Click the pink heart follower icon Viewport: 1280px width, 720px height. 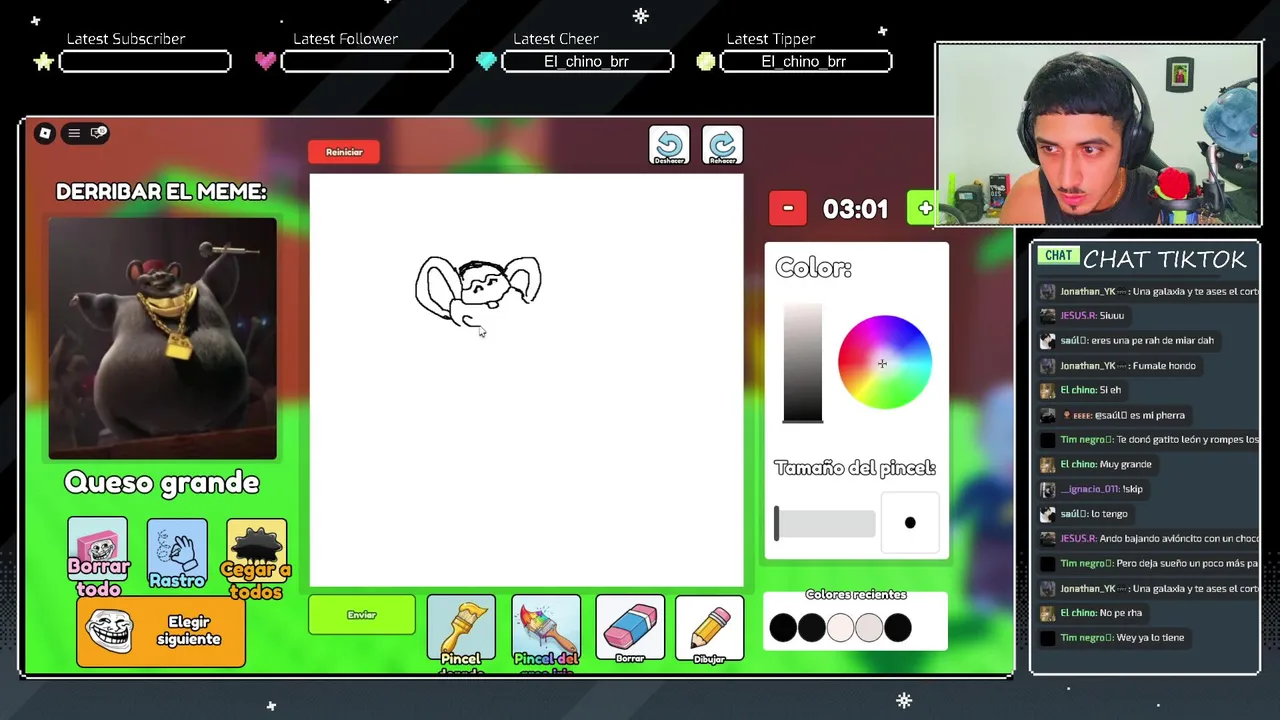click(265, 61)
